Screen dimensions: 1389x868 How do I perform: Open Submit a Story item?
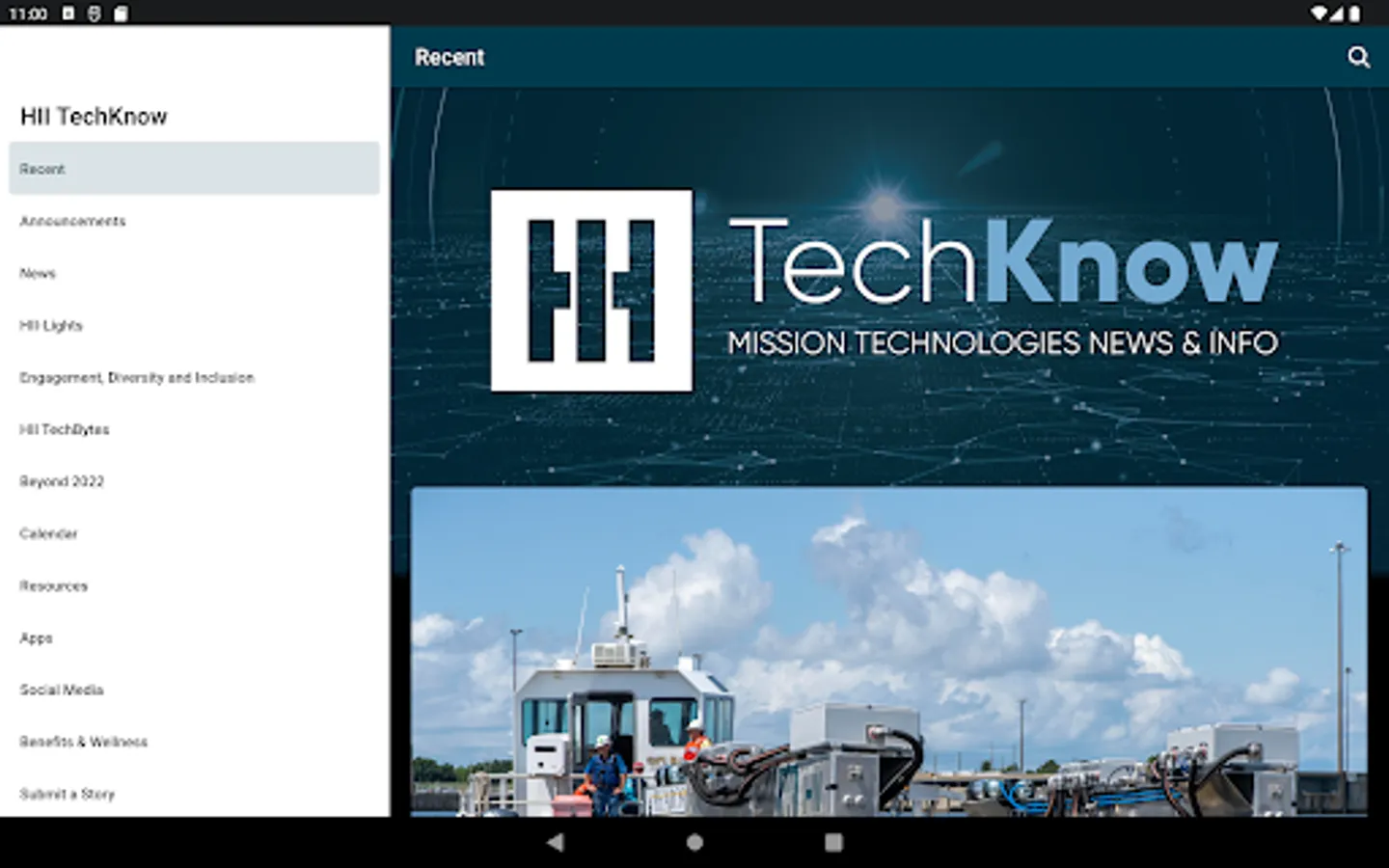click(194, 793)
